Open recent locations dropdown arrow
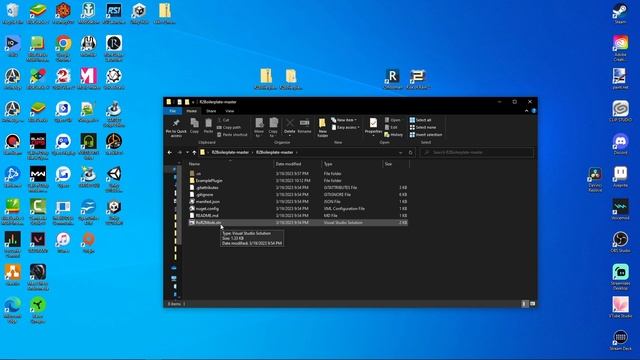 [187, 153]
